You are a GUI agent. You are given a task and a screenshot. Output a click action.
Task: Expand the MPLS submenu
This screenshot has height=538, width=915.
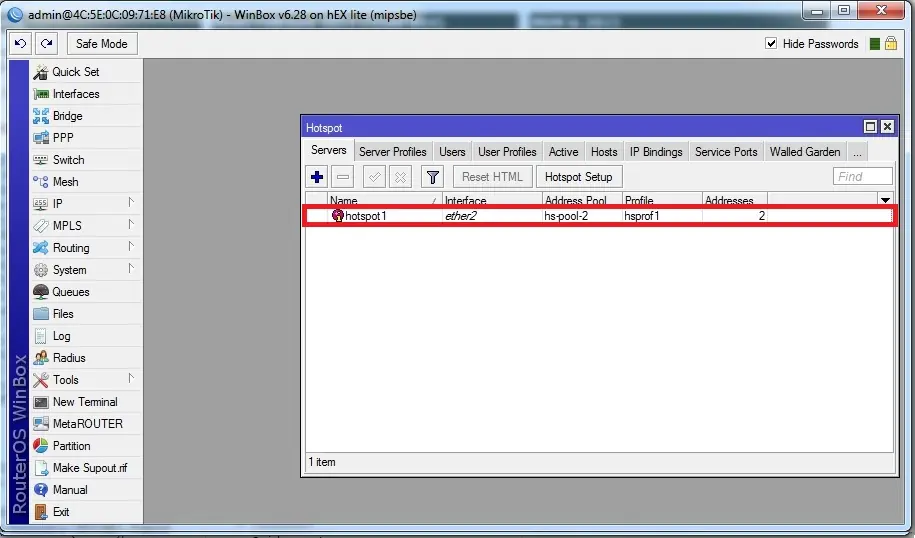(86, 226)
